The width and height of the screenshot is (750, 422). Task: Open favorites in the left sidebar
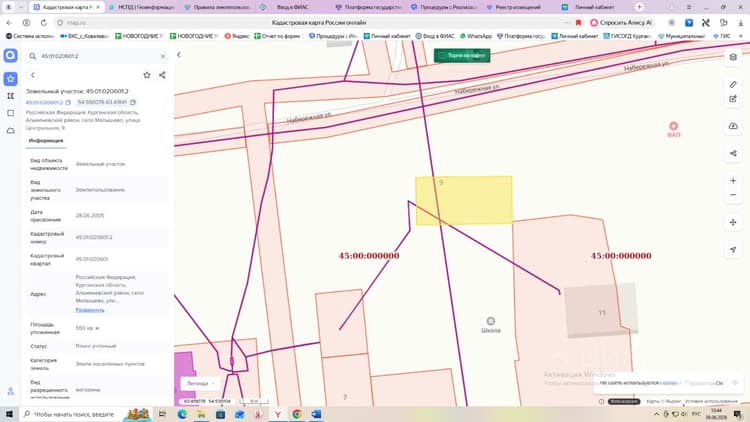(x=10, y=78)
